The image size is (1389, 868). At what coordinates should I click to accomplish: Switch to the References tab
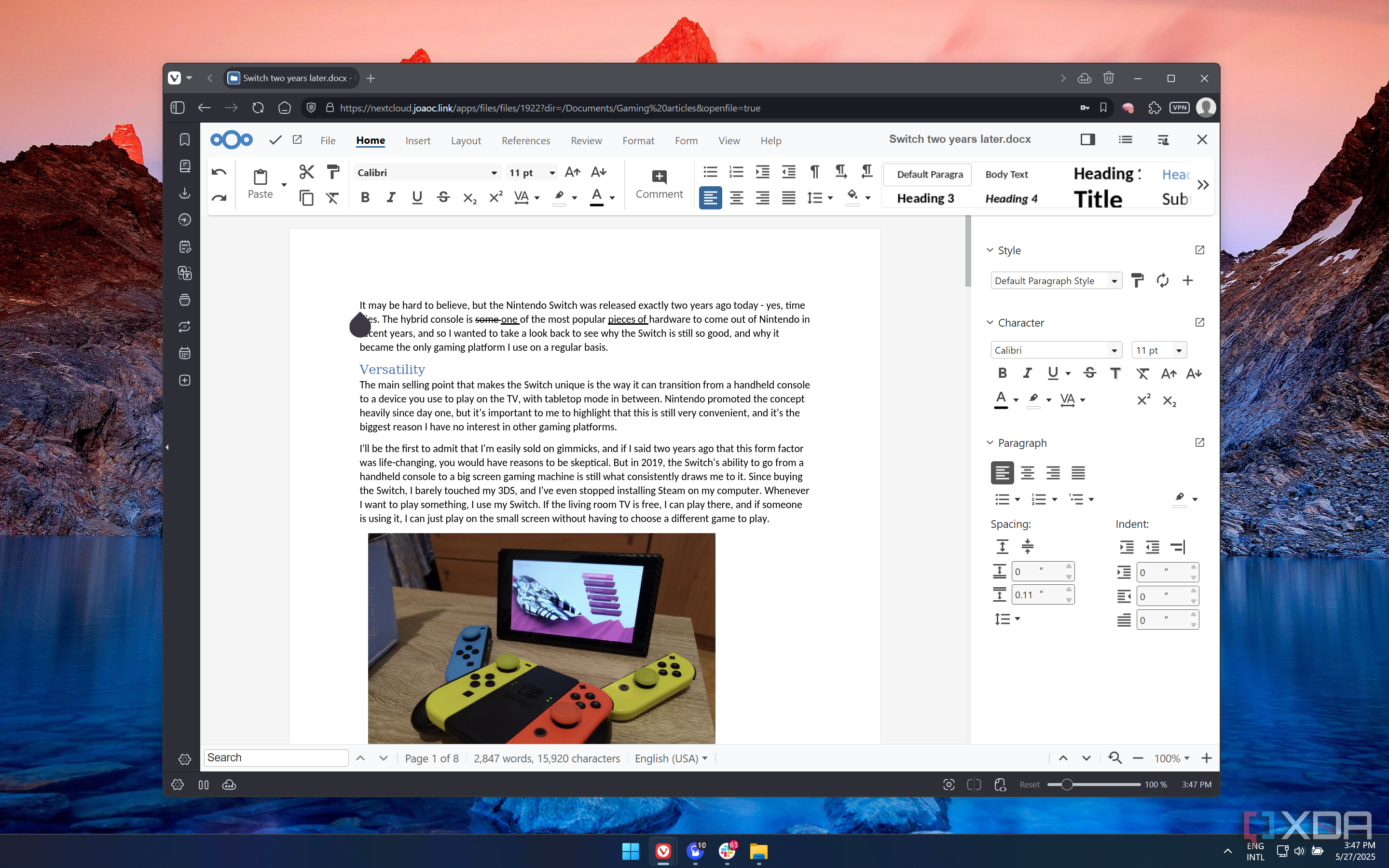tap(526, 141)
